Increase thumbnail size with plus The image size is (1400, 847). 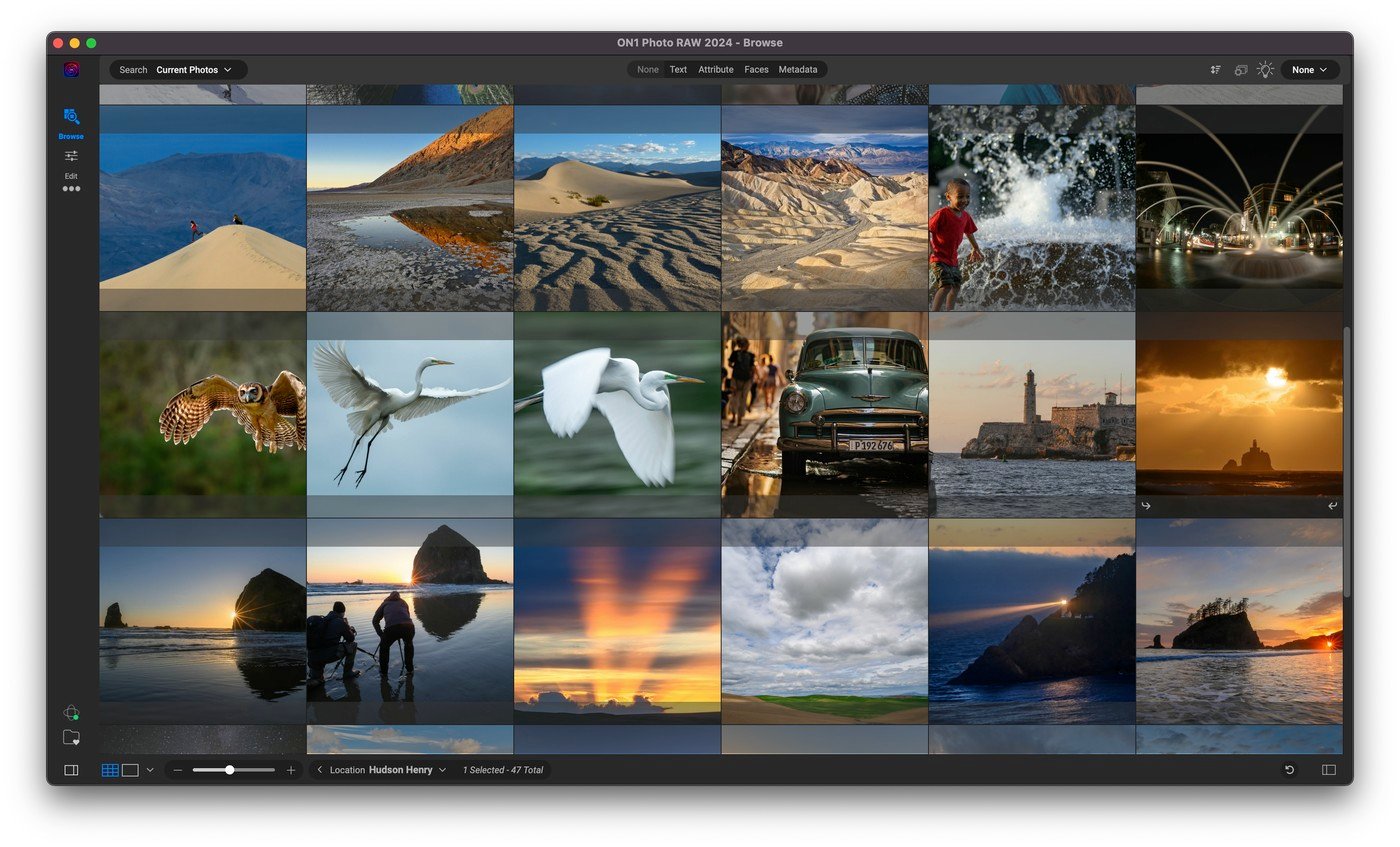pyautogui.click(x=291, y=770)
